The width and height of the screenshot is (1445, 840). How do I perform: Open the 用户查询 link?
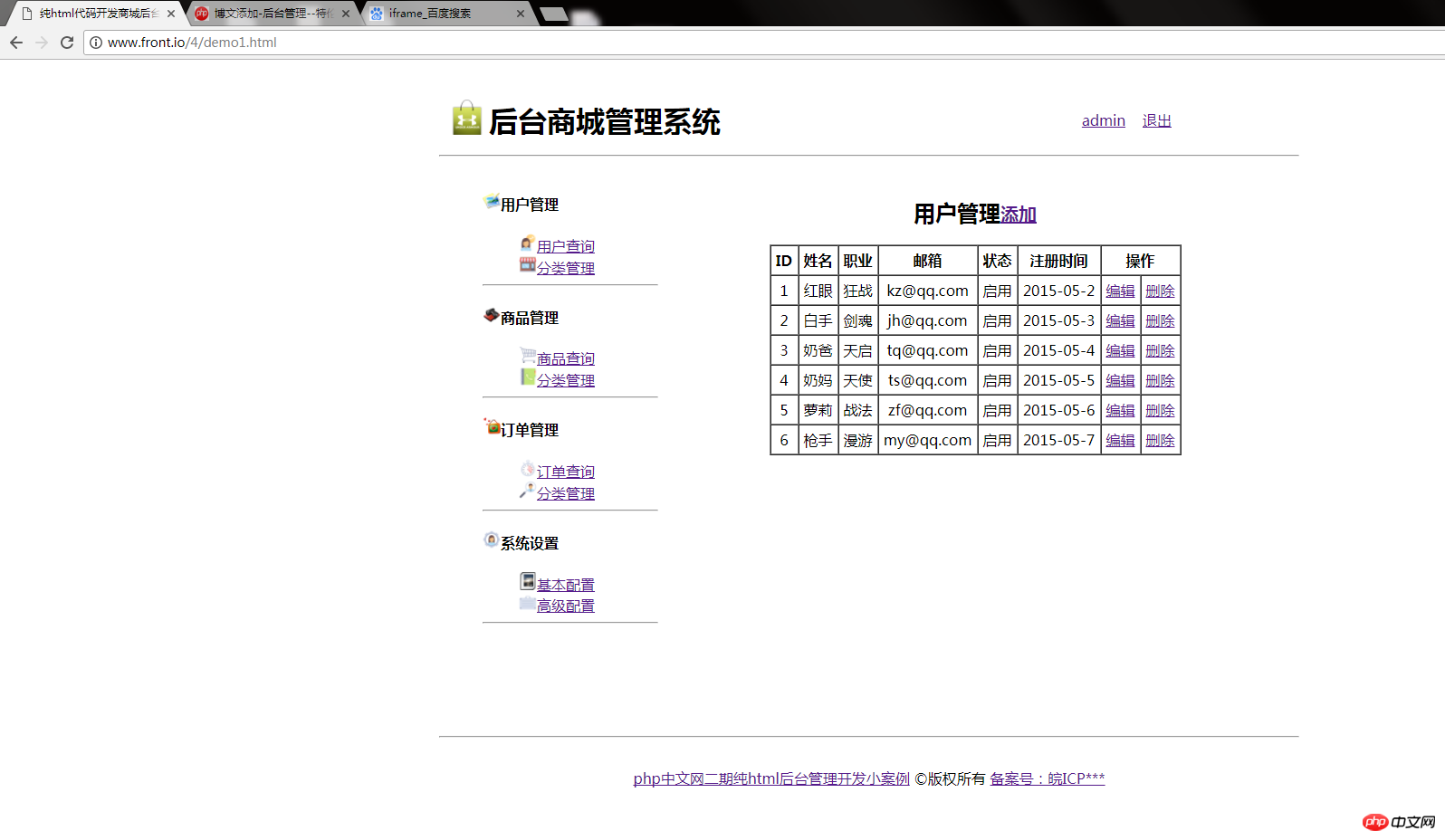pos(566,246)
